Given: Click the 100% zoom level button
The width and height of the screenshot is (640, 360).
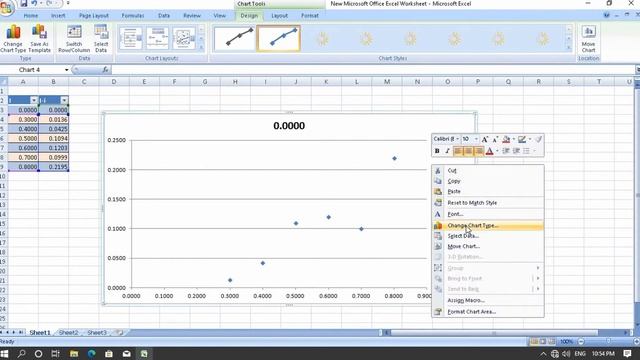Looking at the screenshot, I should coord(567,341).
